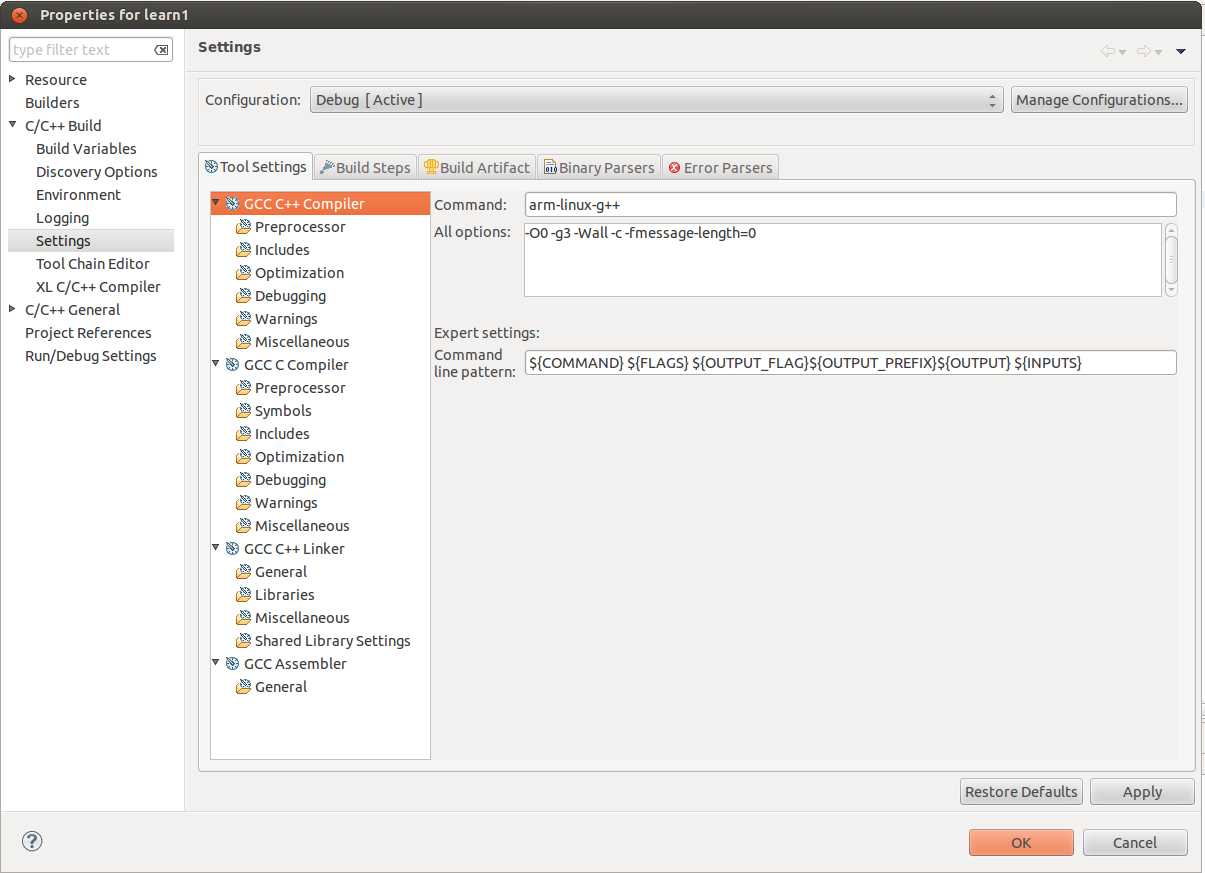Open Run/Debug Settings page

point(91,356)
